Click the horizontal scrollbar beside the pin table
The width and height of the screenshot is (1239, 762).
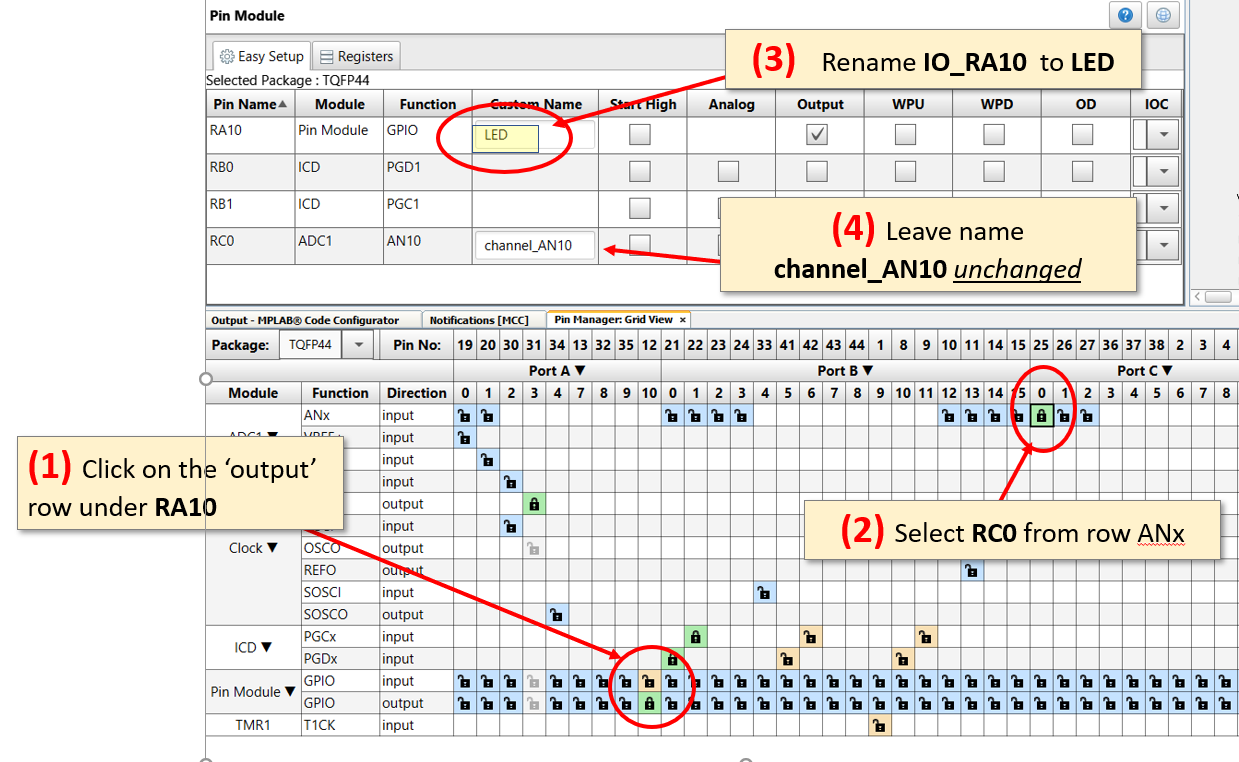(x=1212, y=296)
